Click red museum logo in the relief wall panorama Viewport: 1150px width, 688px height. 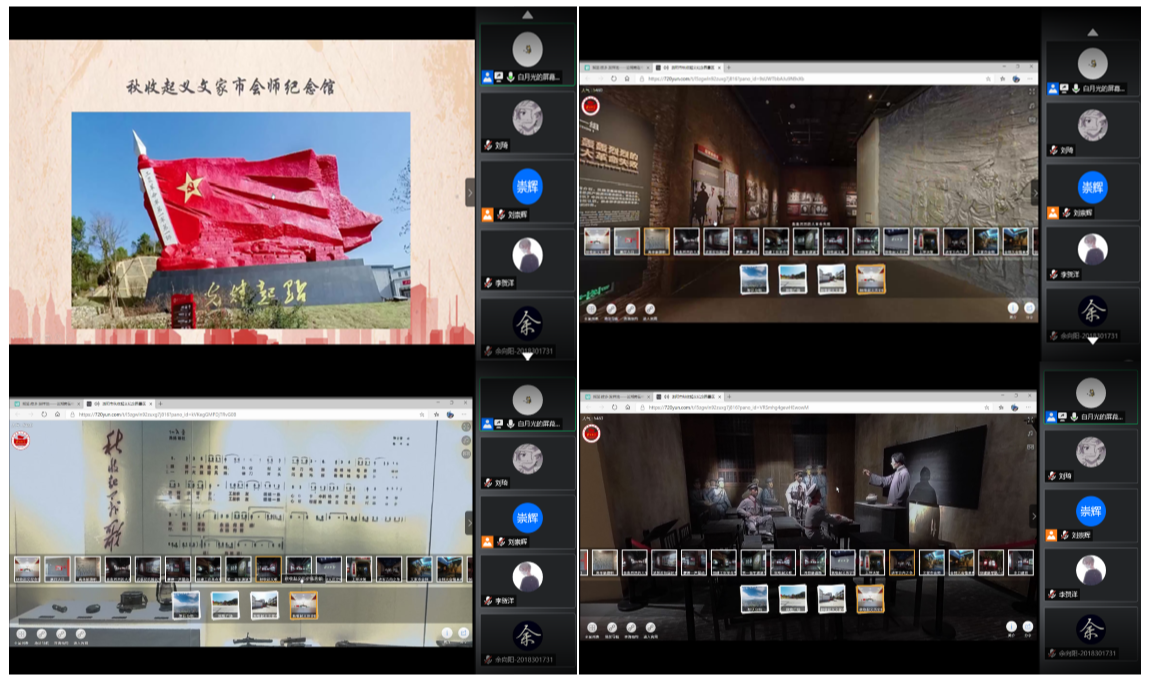[x=591, y=105]
